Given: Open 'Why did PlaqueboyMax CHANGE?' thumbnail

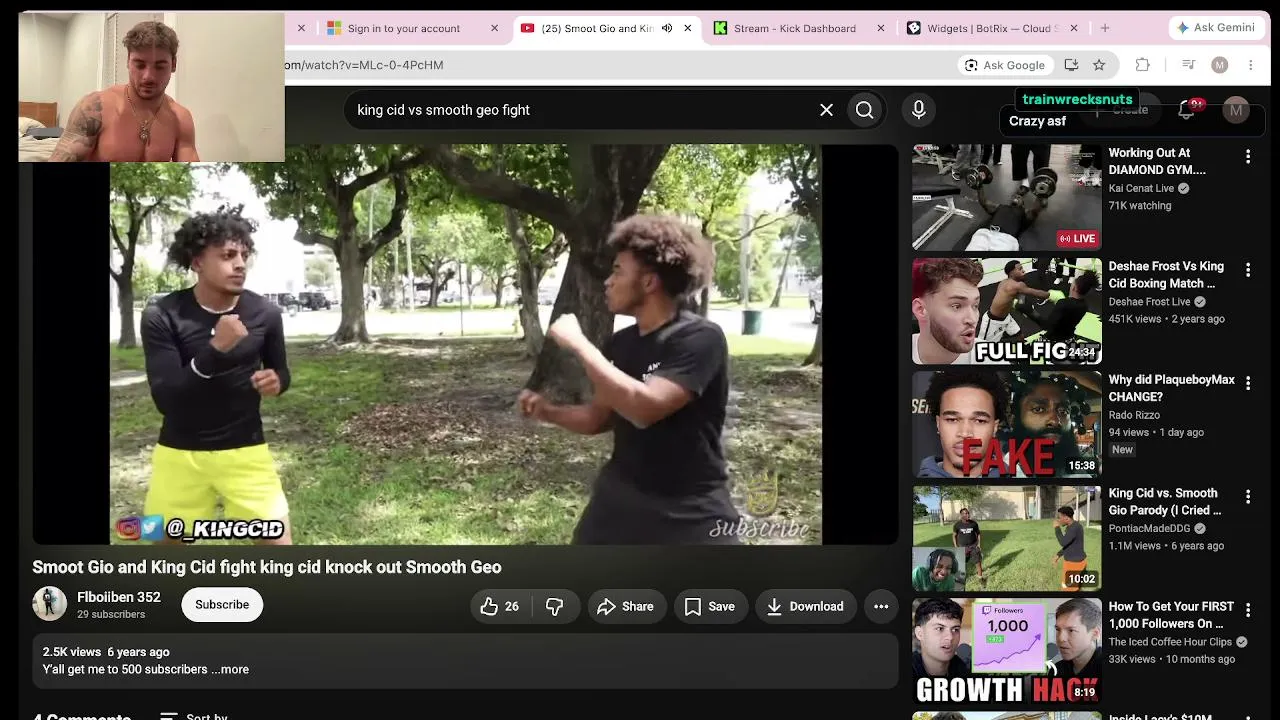Looking at the screenshot, I should point(1006,424).
